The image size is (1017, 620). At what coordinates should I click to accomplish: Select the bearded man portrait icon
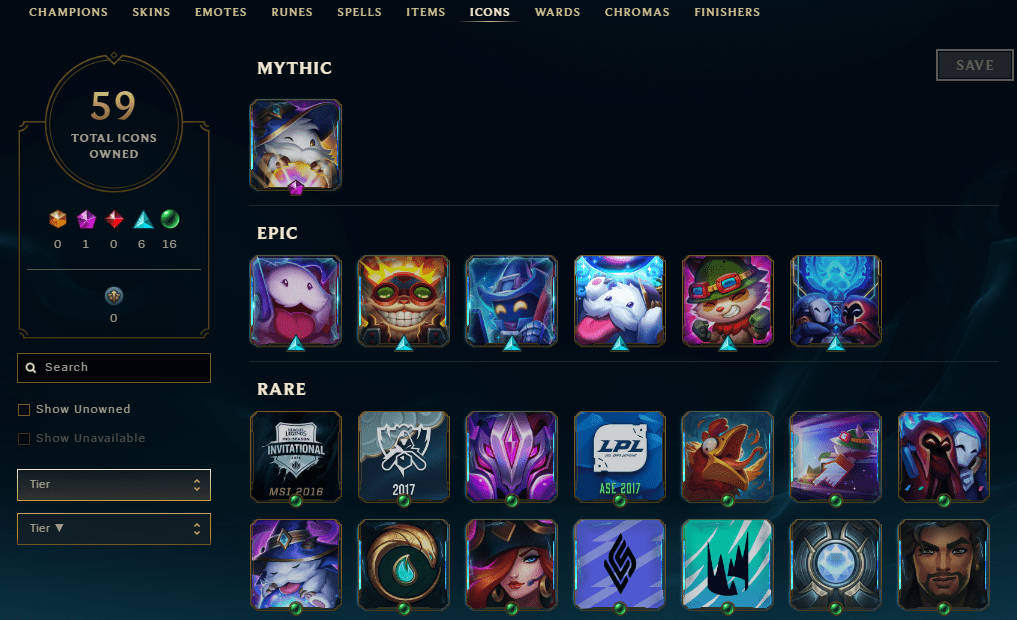tap(944, 565)
